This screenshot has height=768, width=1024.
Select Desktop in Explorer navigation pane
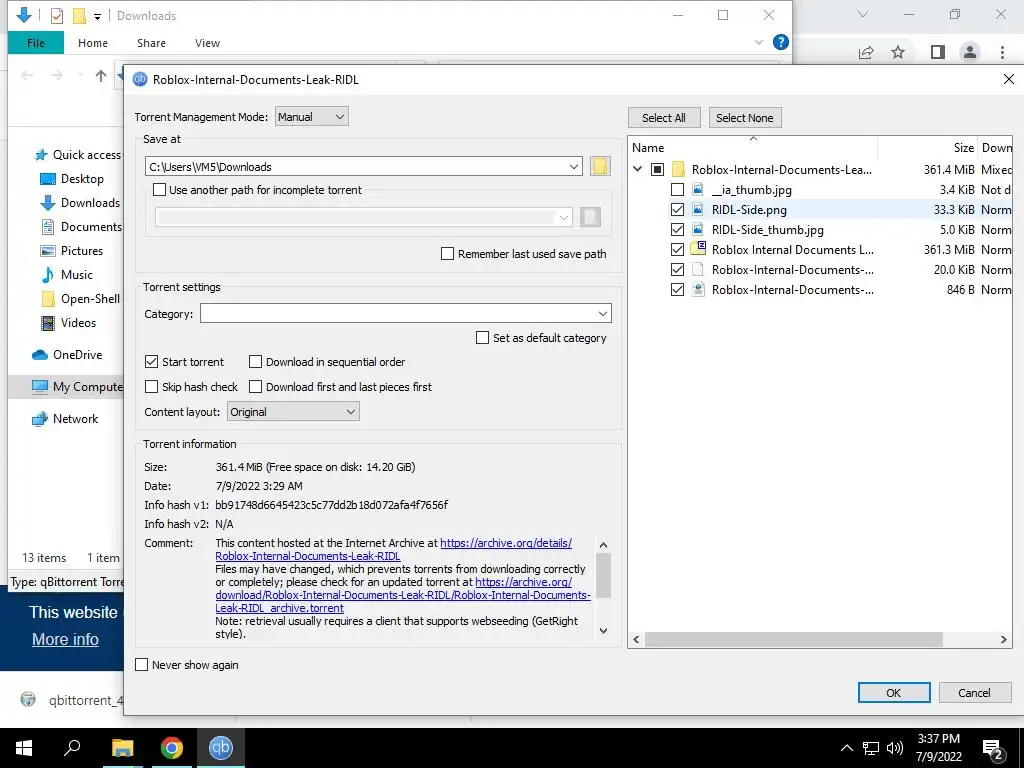tap(82, 179)
